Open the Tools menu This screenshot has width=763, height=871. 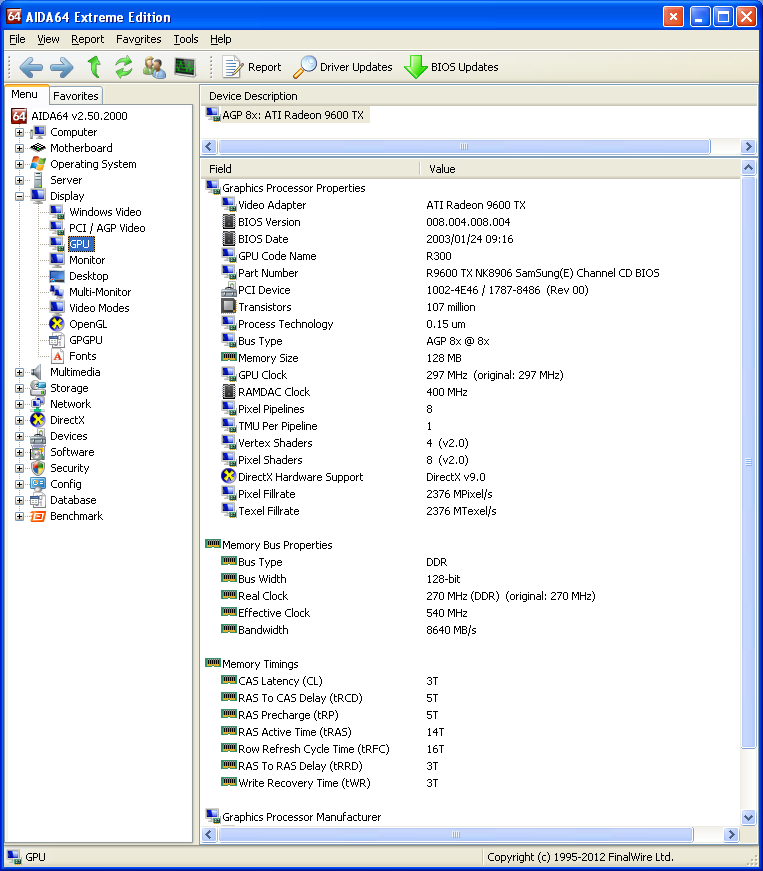(x=185, y=39)
